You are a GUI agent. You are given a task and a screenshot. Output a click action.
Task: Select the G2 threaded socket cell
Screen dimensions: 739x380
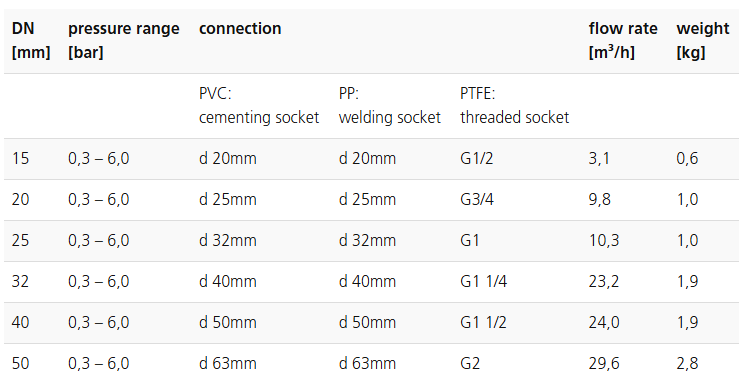(x=469, y=363)
